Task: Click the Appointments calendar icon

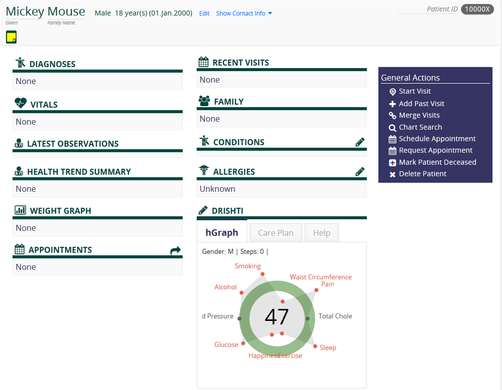Action: (x=20, y=249)
